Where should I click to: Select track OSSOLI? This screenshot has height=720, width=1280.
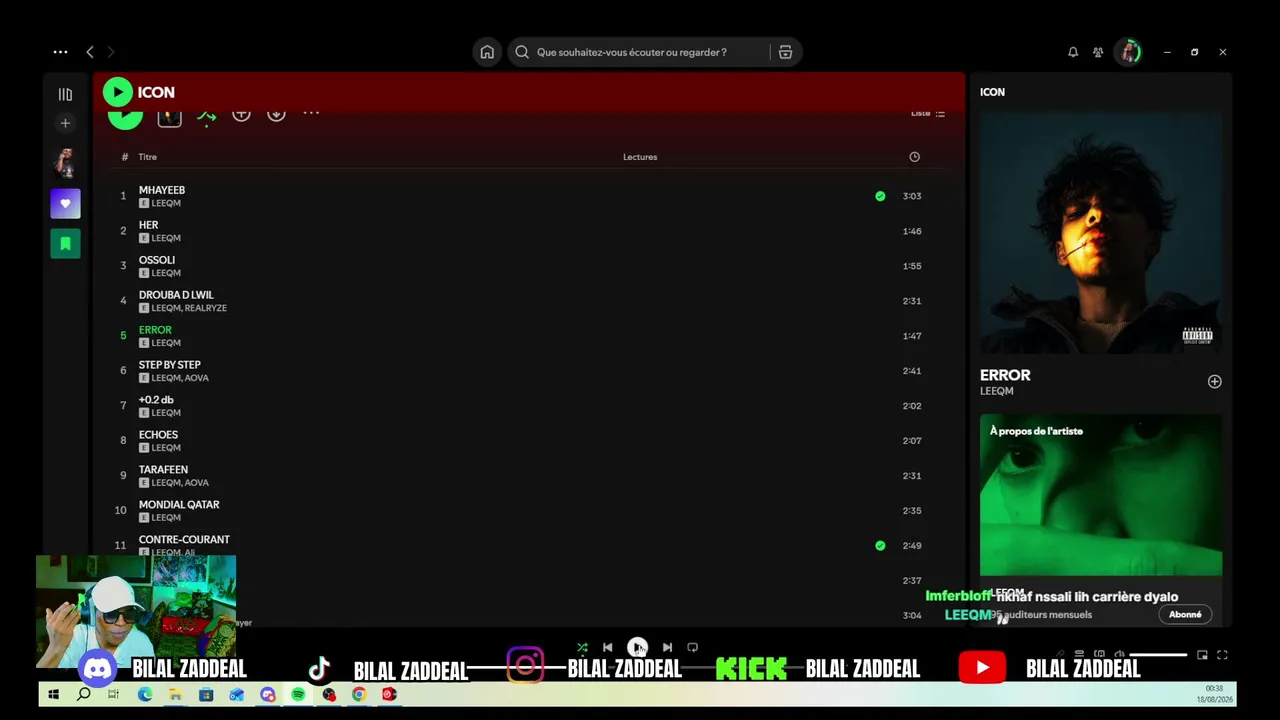pyautogui.click(x=157, y=260)
